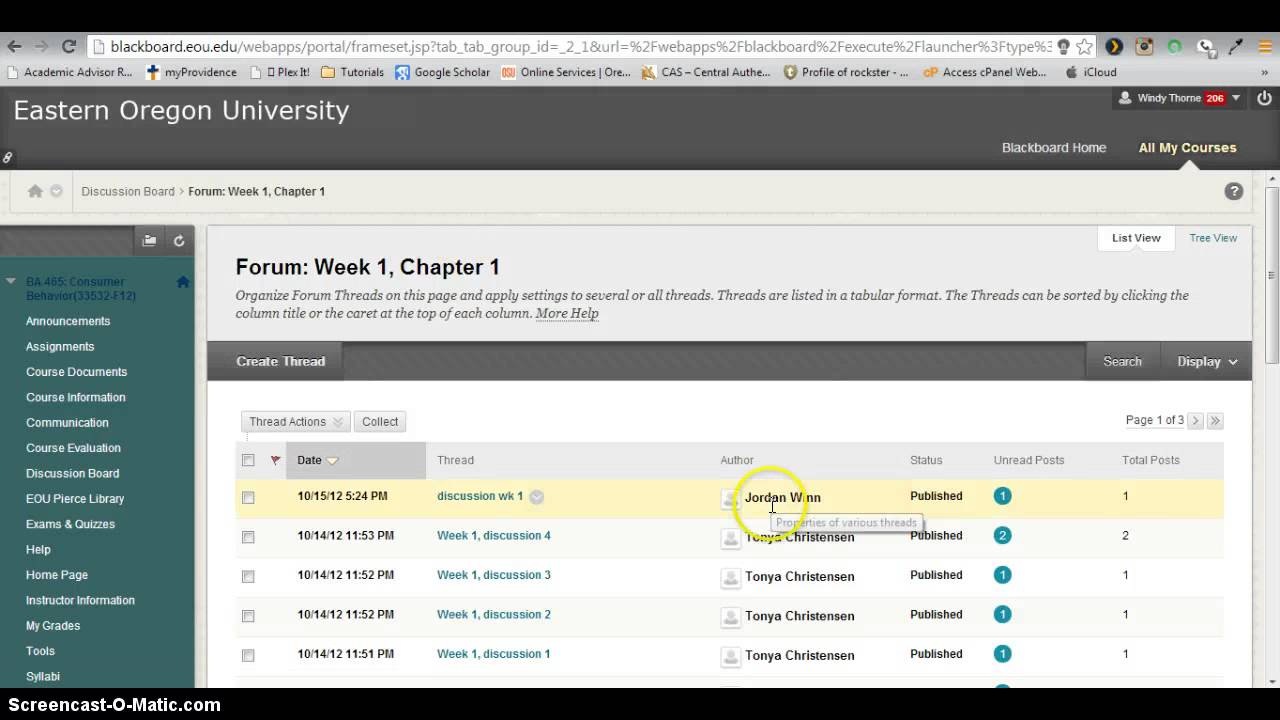Image resolution: width=1280 pixels, height=720 pixels.
Task: Click the link icon under the university title
Action: point(7,157)
